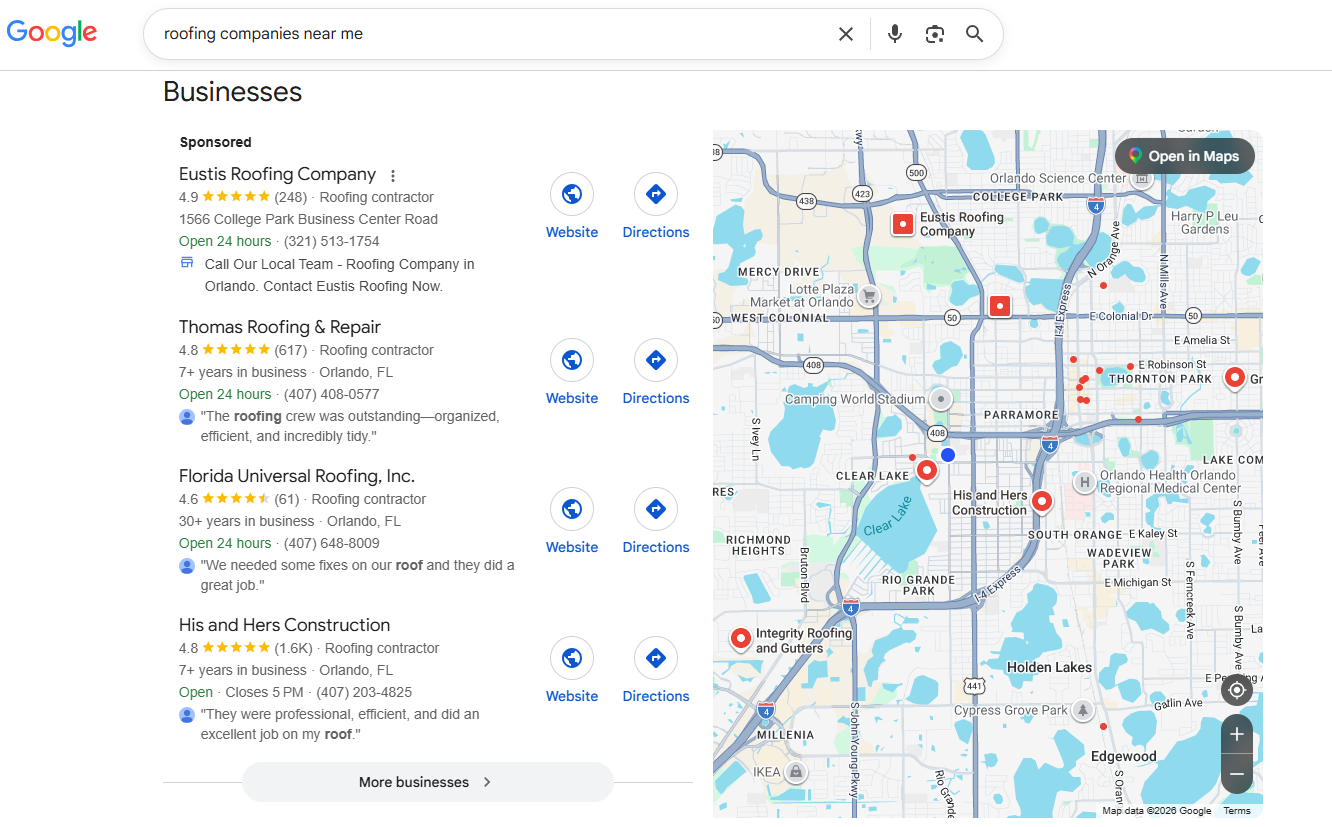The height and width of the screenshot is (827, 1332).
Task: Click the red pin near Thornton Park
Action: [x=1235, y=378]
